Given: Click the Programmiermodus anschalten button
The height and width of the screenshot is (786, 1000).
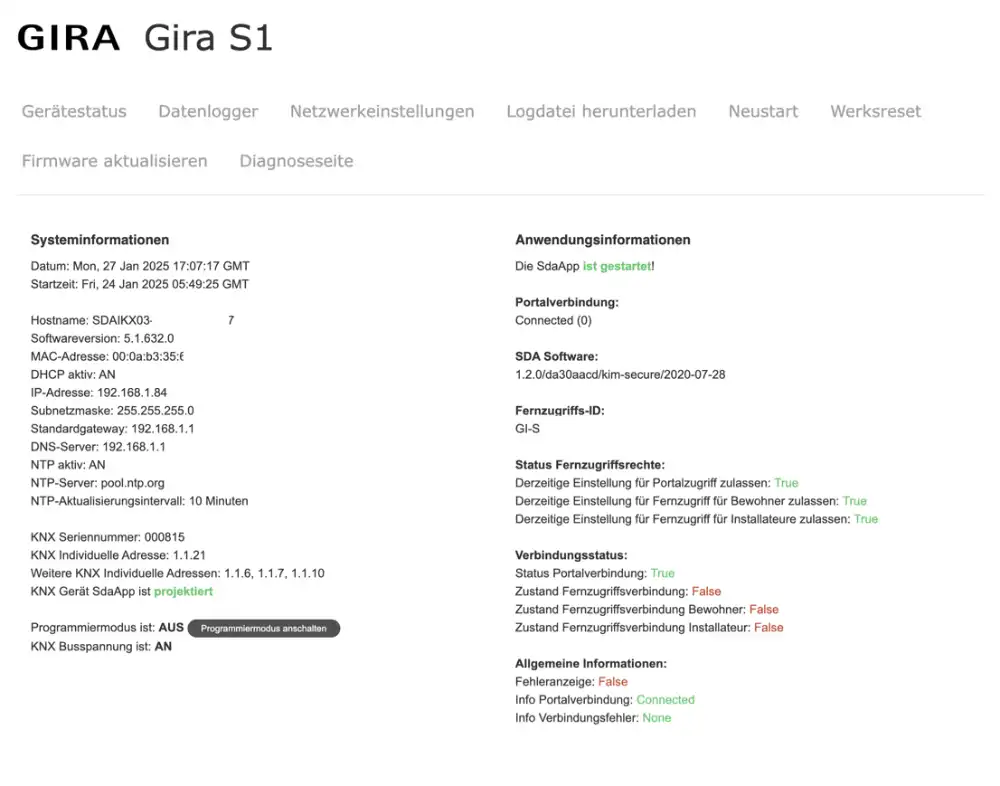Looking at the screenshot, I should (263, 628).
